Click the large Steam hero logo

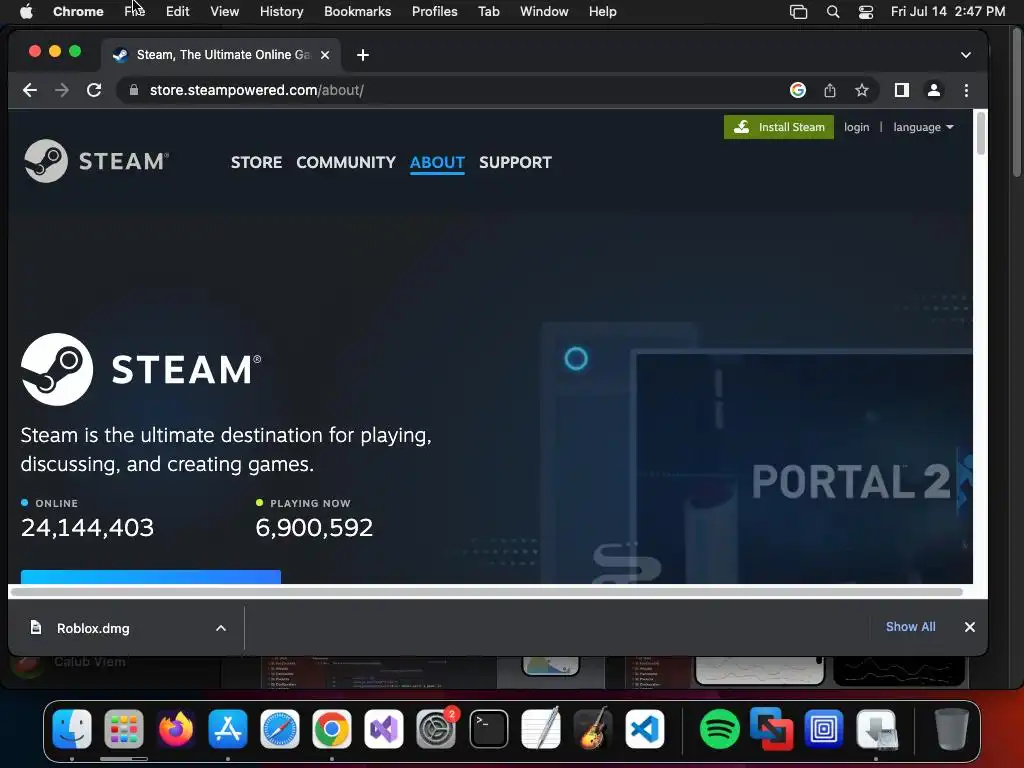pos(141,369)
